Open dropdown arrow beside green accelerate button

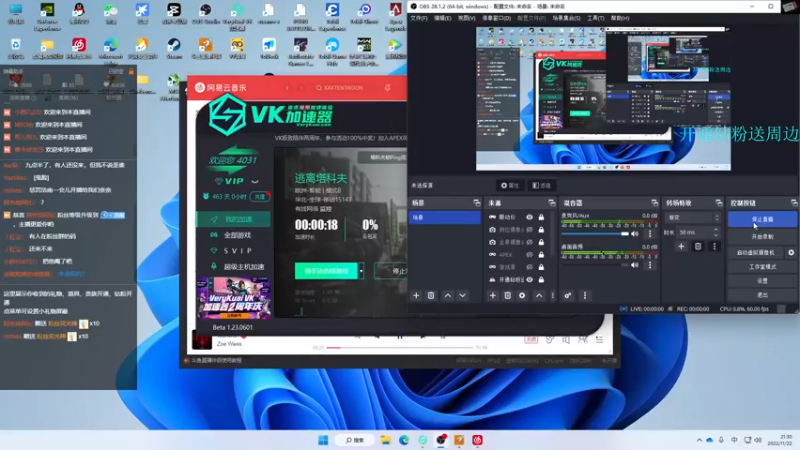(x=361, y=270)
